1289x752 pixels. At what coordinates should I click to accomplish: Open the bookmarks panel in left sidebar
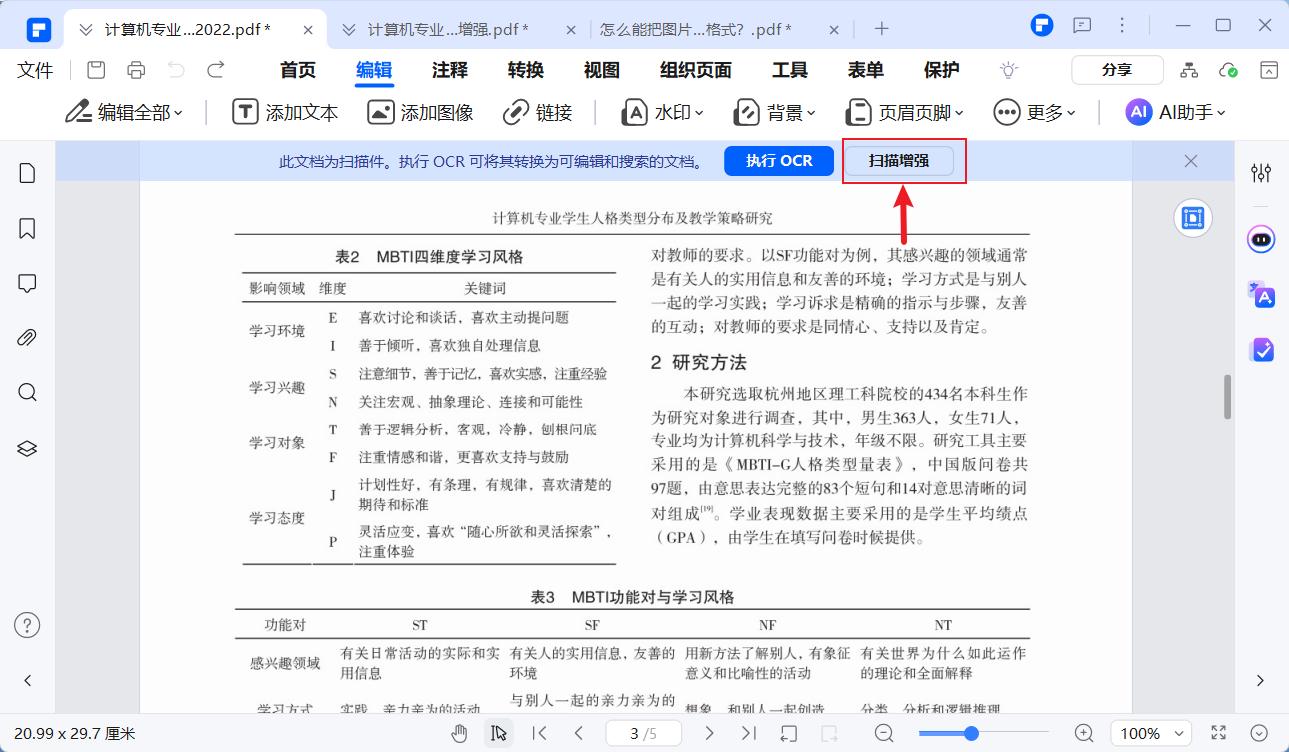(x=27, y=228)
